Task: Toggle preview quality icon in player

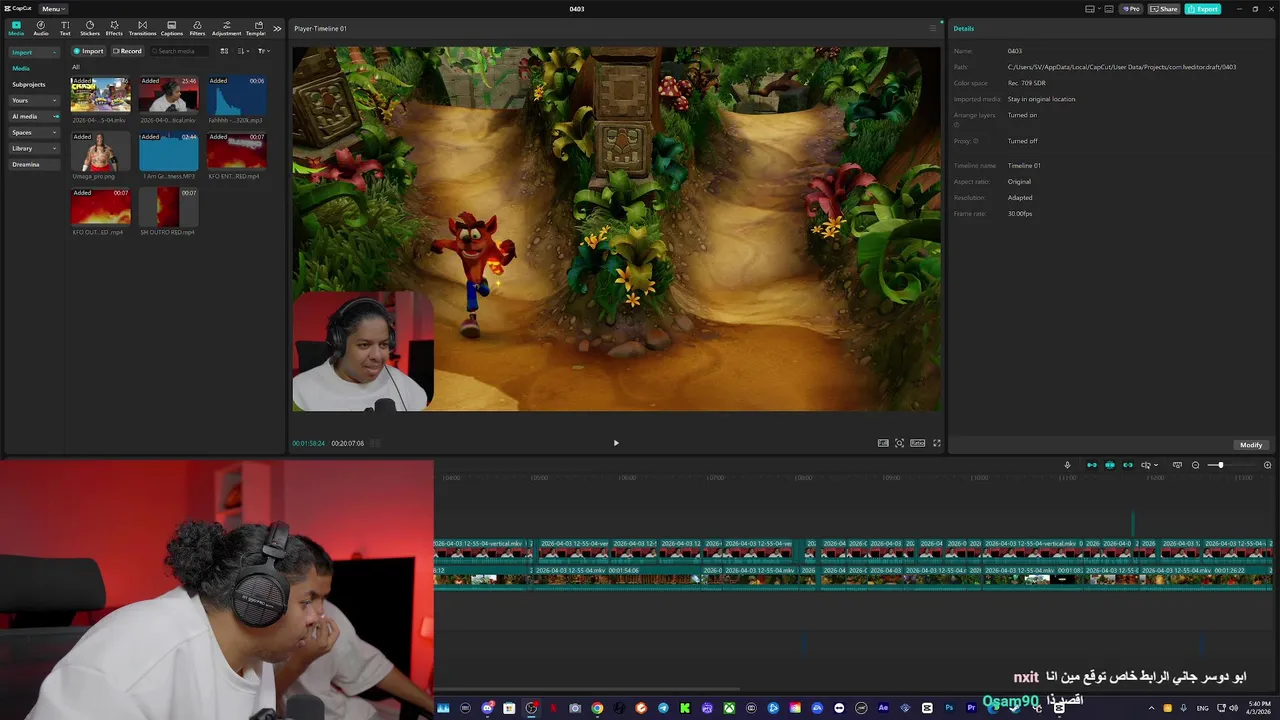Action: coord(883,443)
